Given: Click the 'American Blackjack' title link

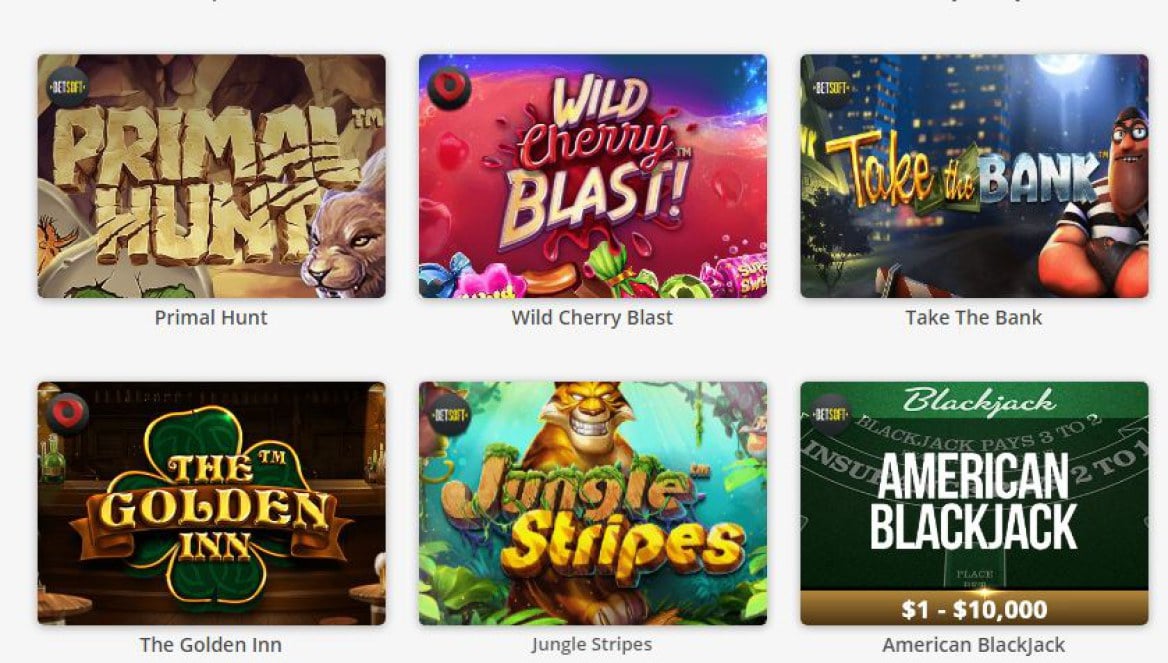Looking at the screenshot, I should coord(974,644).
